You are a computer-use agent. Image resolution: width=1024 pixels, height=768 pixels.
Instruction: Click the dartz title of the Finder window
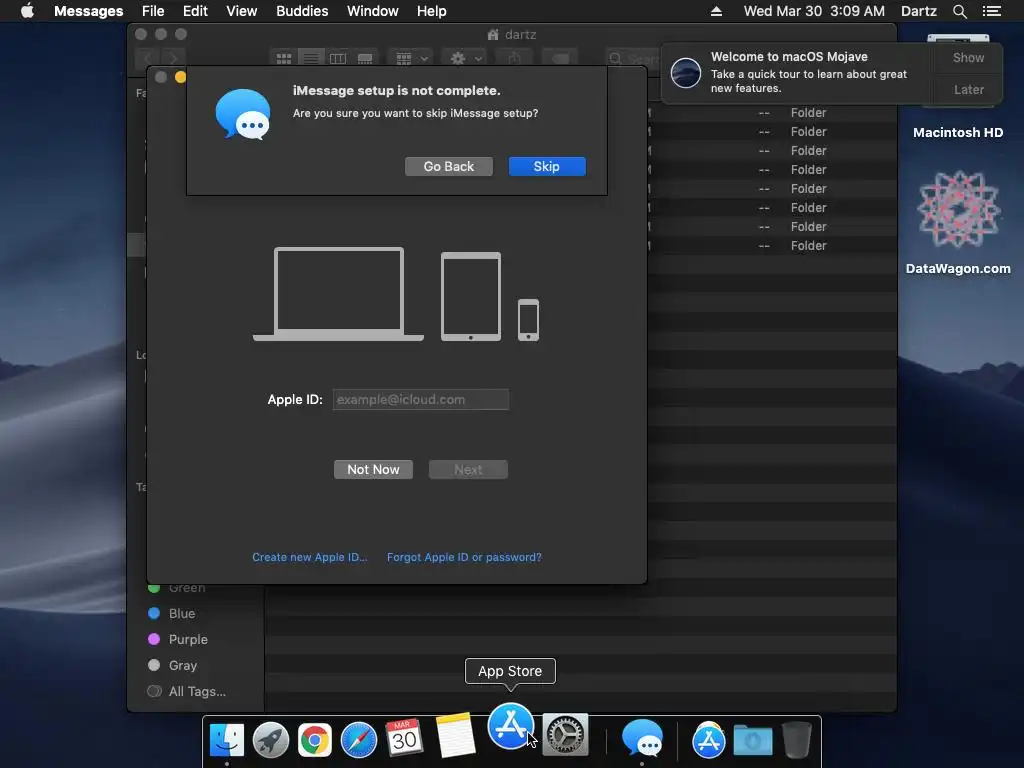coord(520,35)
